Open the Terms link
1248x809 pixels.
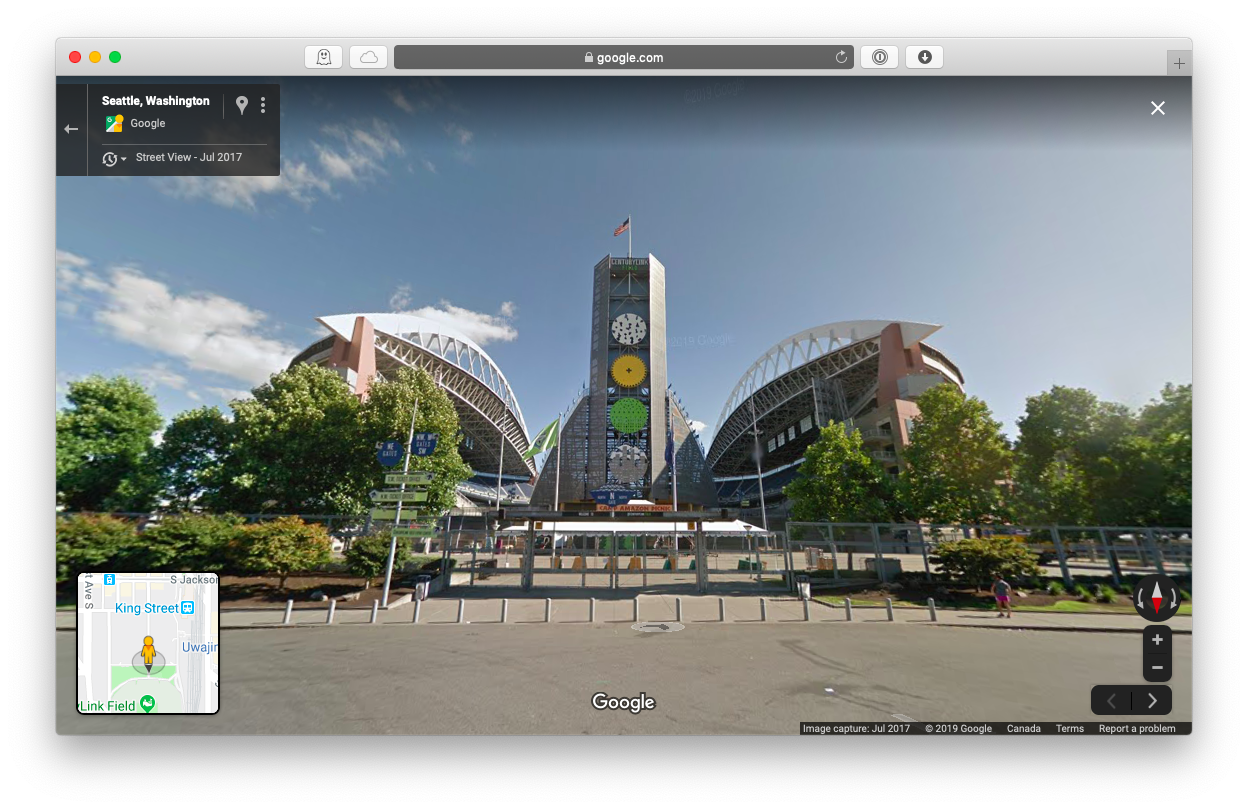[x=1070, y=728]
